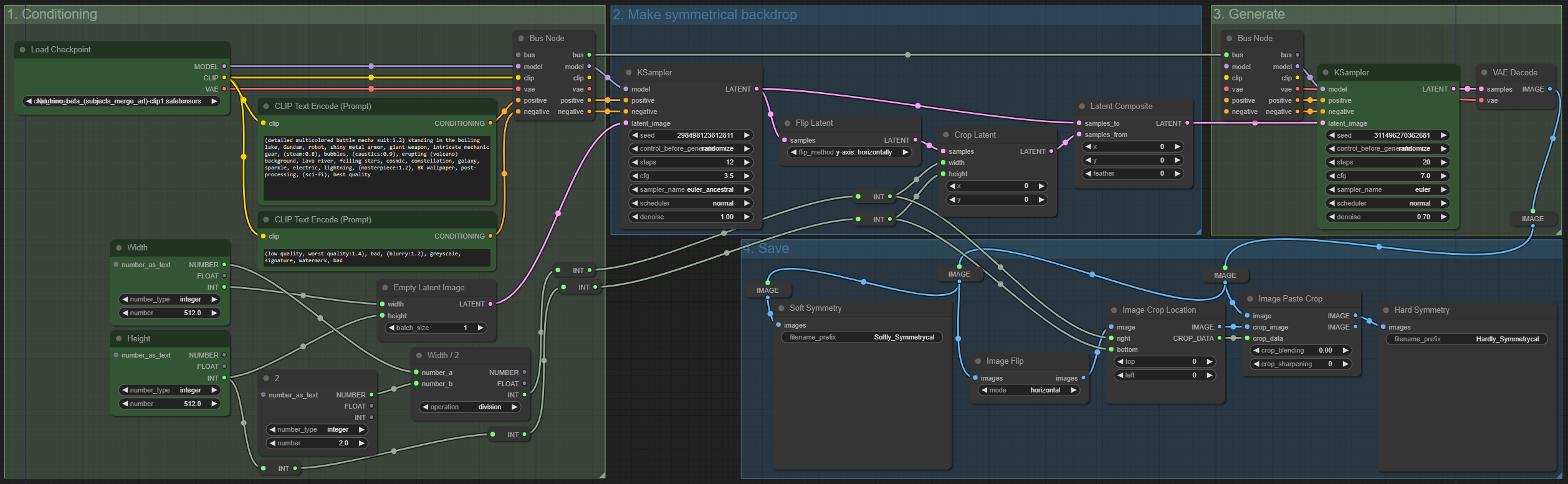
Task: Toggle collapse on the Hard Symmetry node
Action: point(1386,310)
